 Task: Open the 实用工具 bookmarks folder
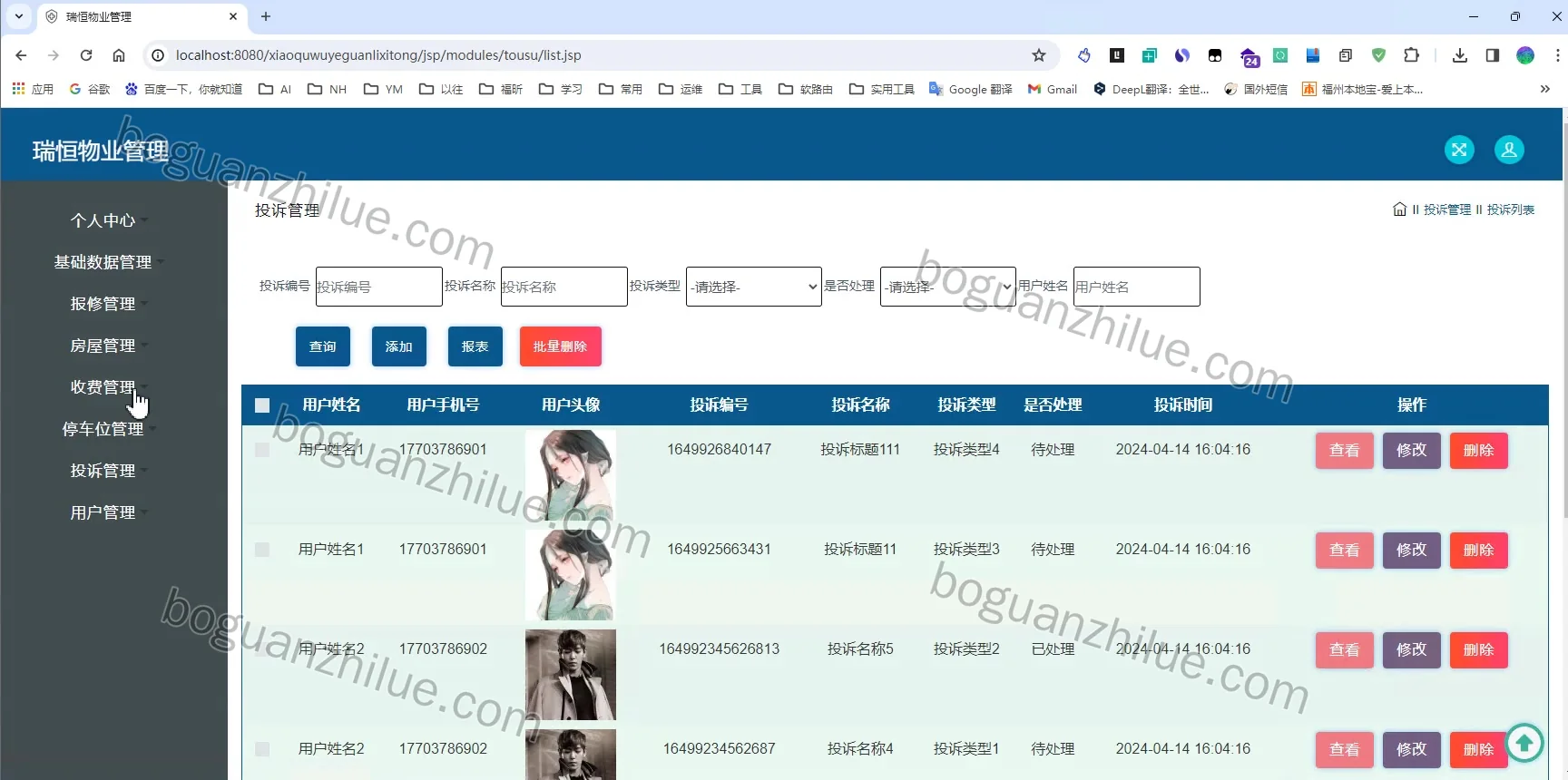coord(882,89)
